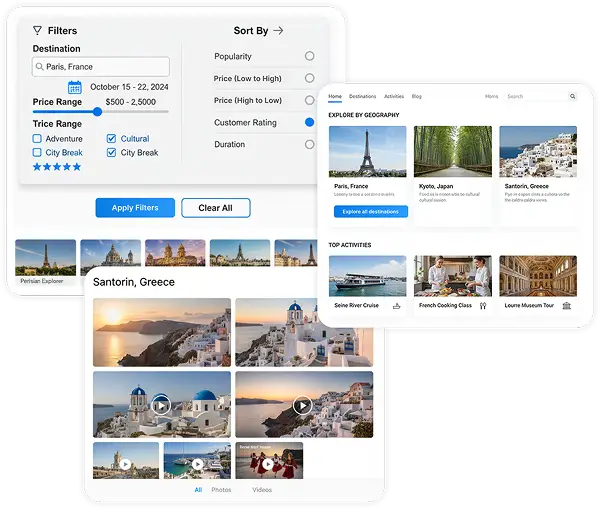Play the blue-domed churches video

point(161,405)
